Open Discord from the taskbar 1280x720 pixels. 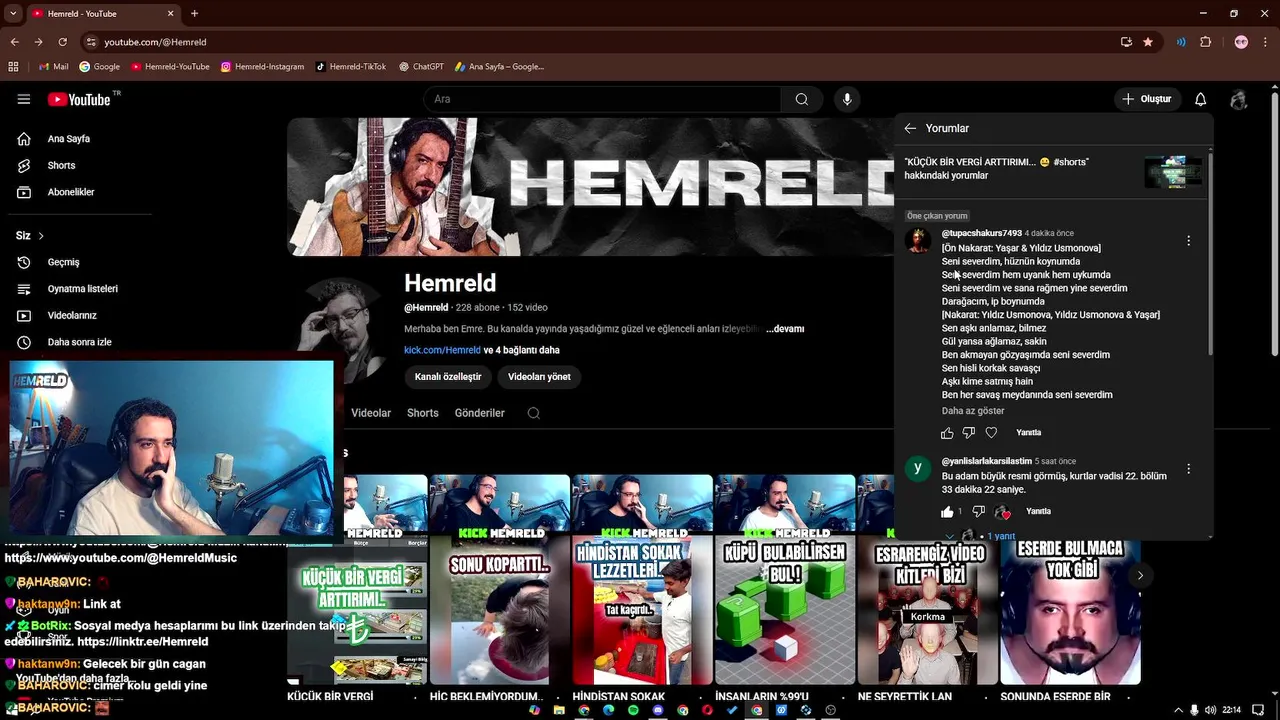tap(658, 710)
